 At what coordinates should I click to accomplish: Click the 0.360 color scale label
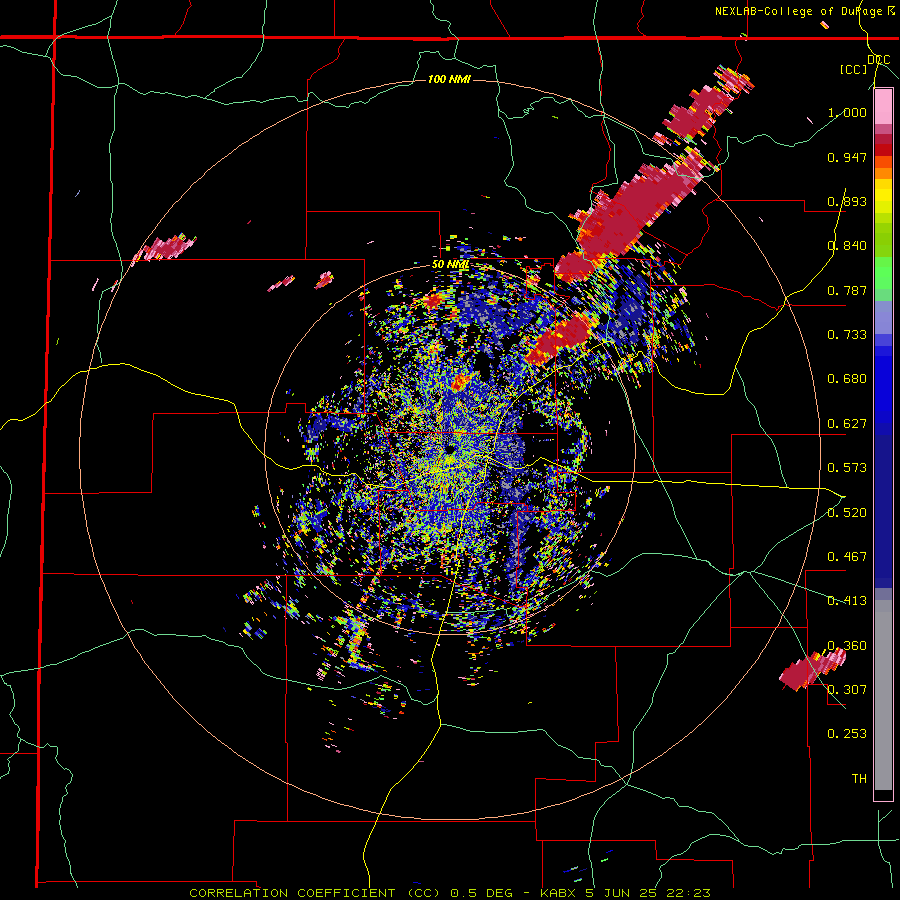(x=847, y=645)
